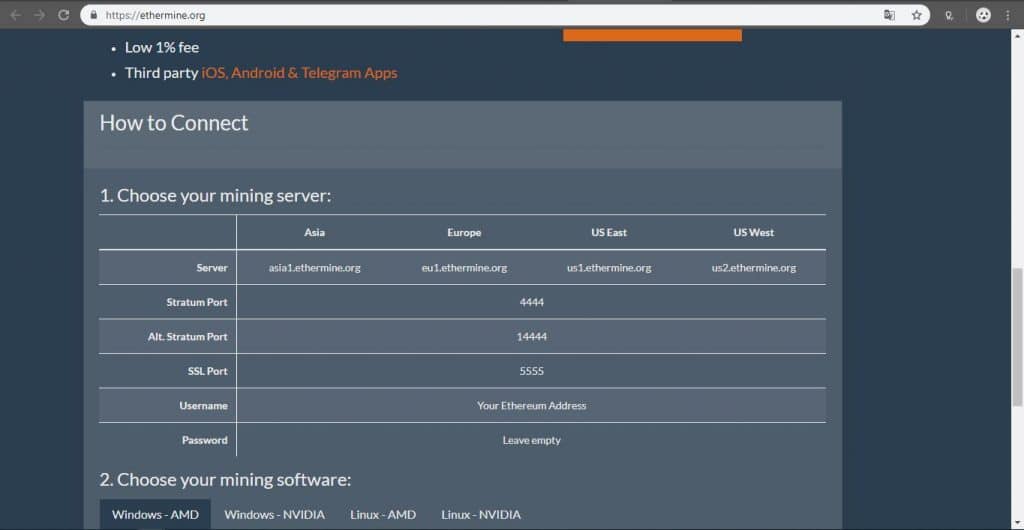Select us2.ethermine.org server address
Image resolution: width=1024 pixels, height=530 pixels.
coord(754,268)
